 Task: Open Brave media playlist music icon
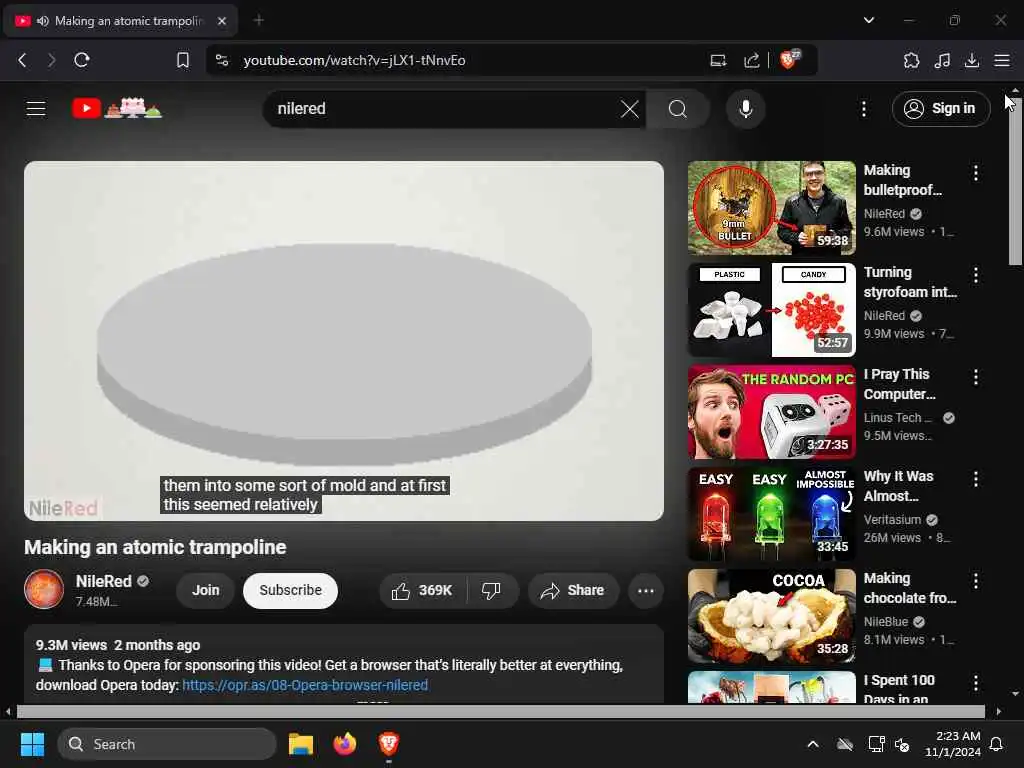click(942, 61)
